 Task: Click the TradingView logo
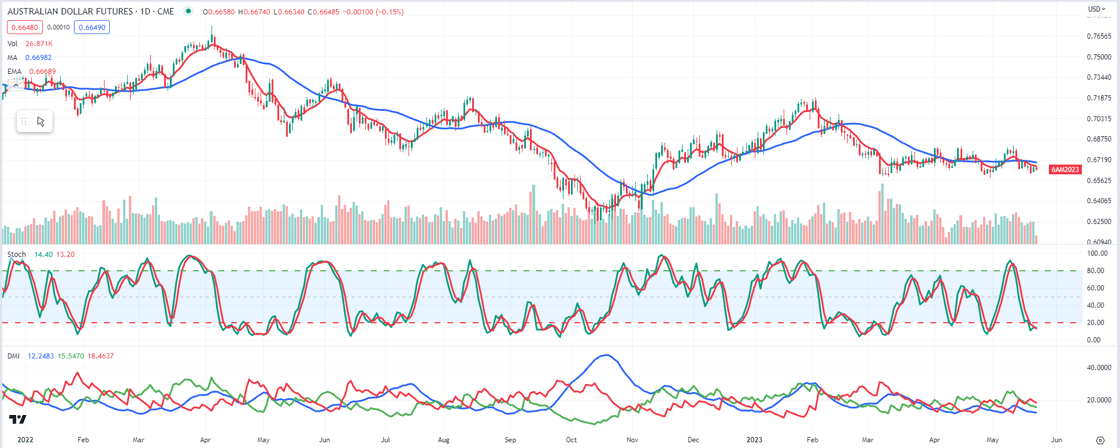[19, 419]
